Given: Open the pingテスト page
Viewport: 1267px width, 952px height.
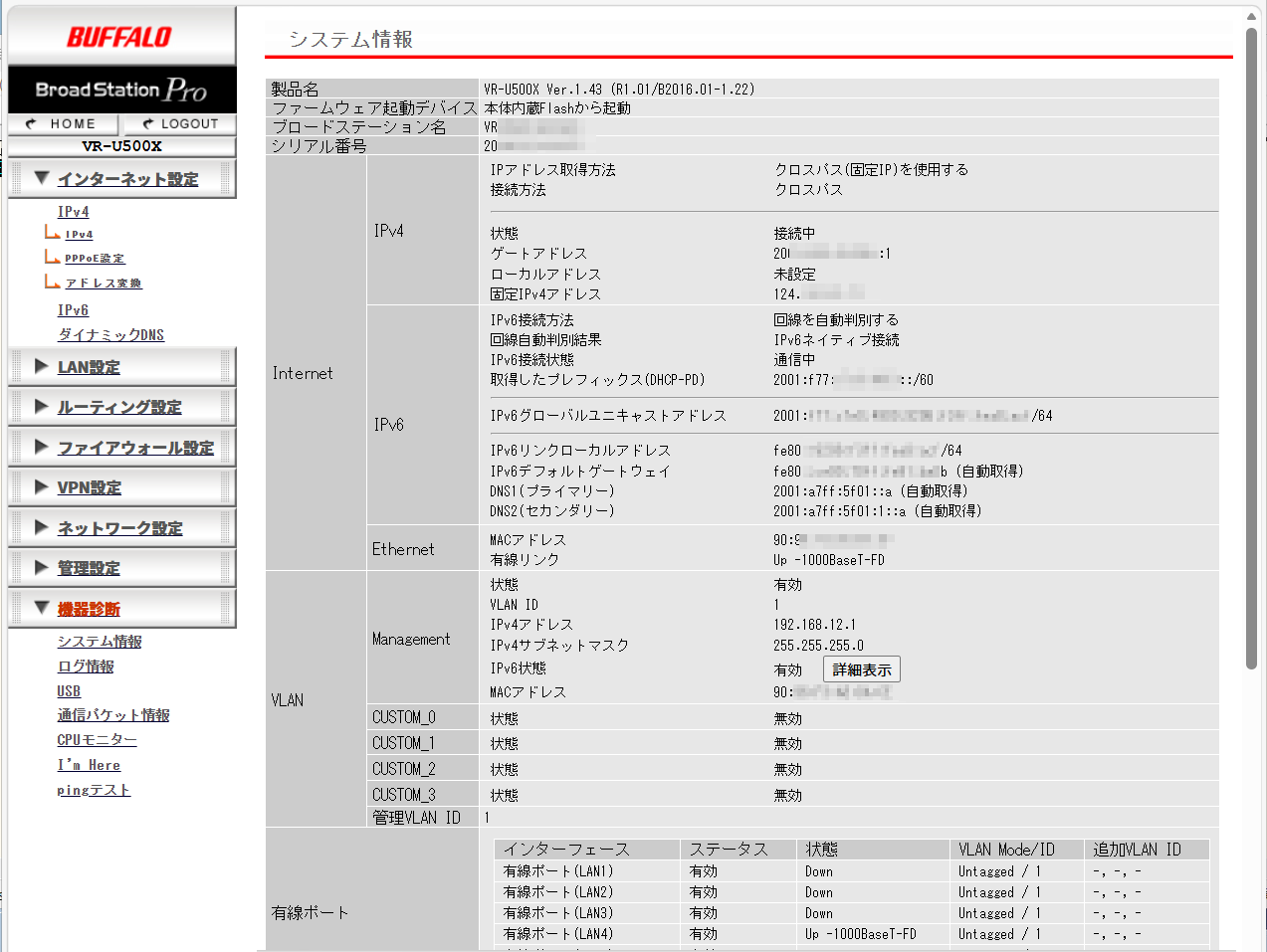Looking at the screenshot, I should (x=94, y=790).
